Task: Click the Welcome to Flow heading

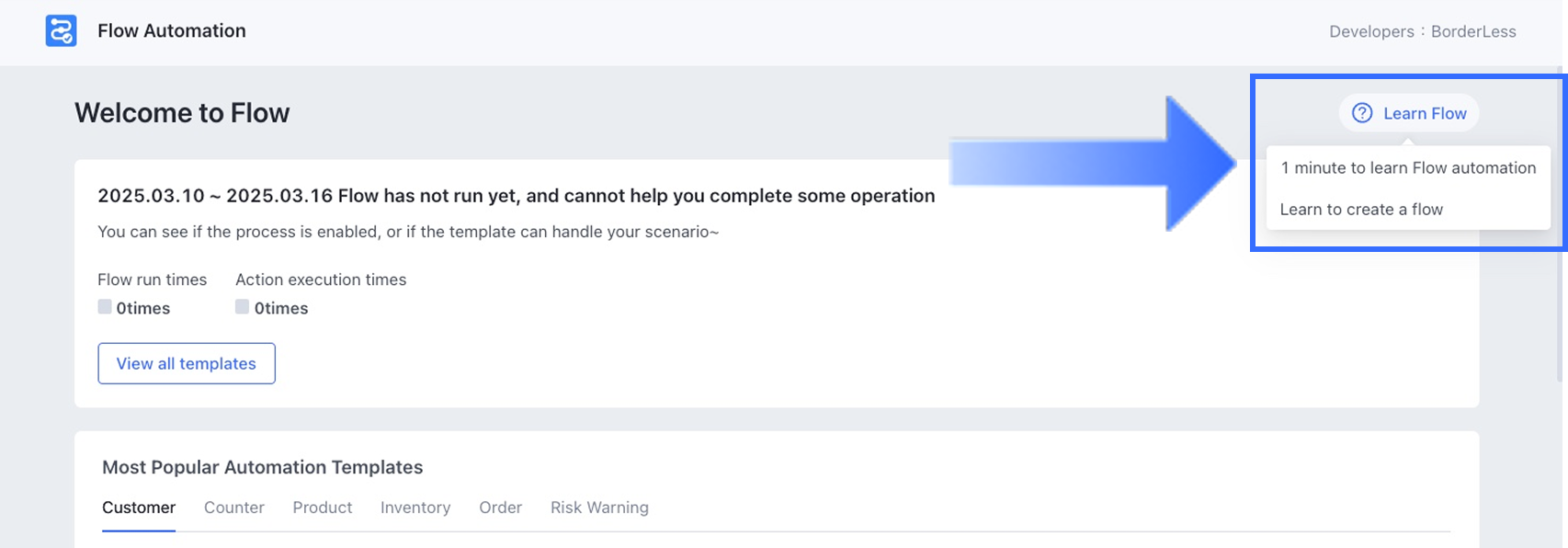Action: tap(182, 112)
